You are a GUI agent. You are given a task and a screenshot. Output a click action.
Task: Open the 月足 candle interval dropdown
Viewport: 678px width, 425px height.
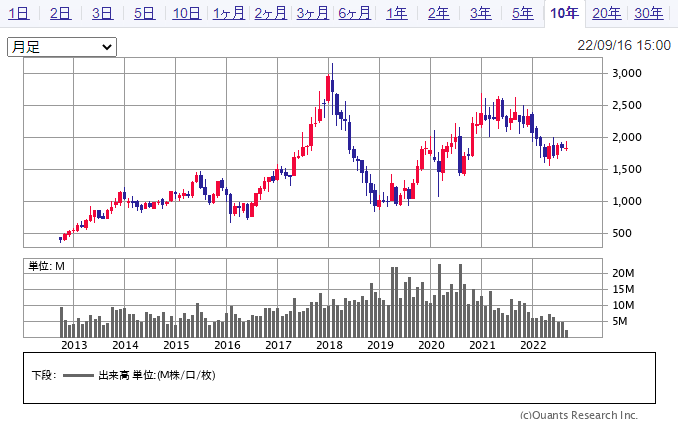[x=62, y=47]
